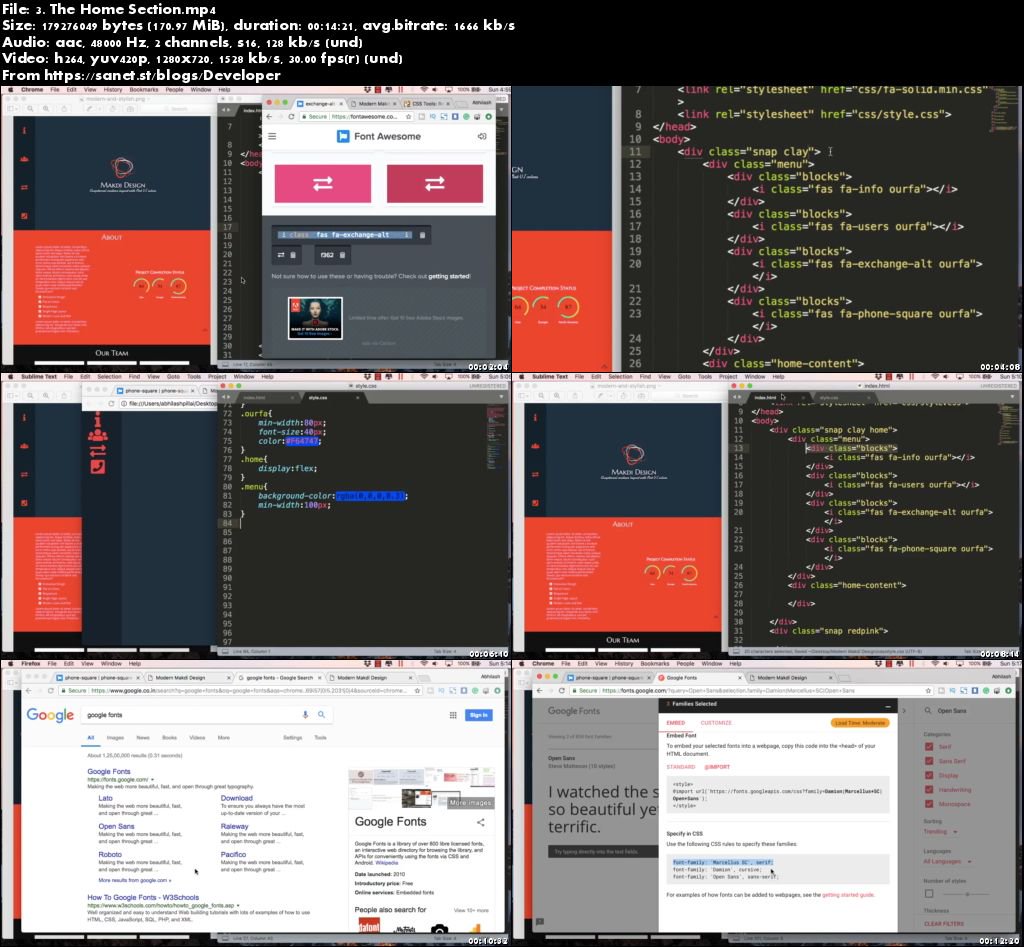Click back arrow in Font Awesome browser window
This screenshot has width=1024, height=947.
pyautogui.click(x=269, y=116)
